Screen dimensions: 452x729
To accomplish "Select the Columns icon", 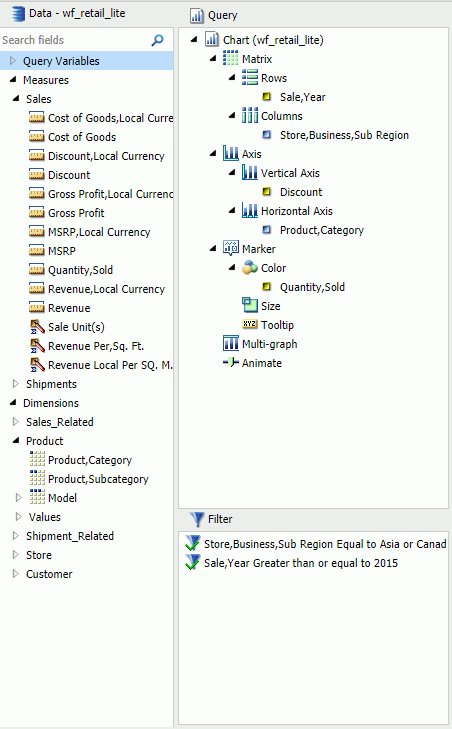I will pos(250,115).
